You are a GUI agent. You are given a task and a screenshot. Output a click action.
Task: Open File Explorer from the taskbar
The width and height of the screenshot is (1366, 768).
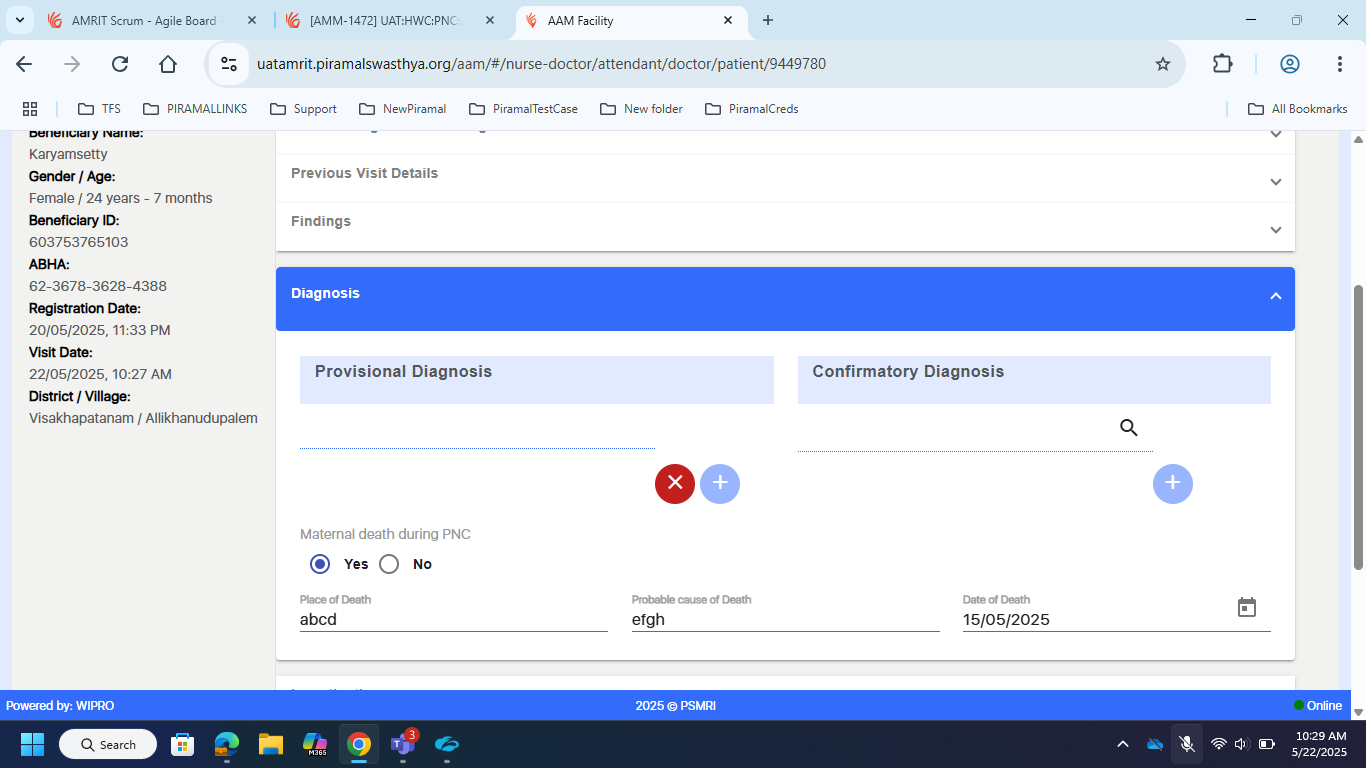pyautogui.click(x=271, y=744)
